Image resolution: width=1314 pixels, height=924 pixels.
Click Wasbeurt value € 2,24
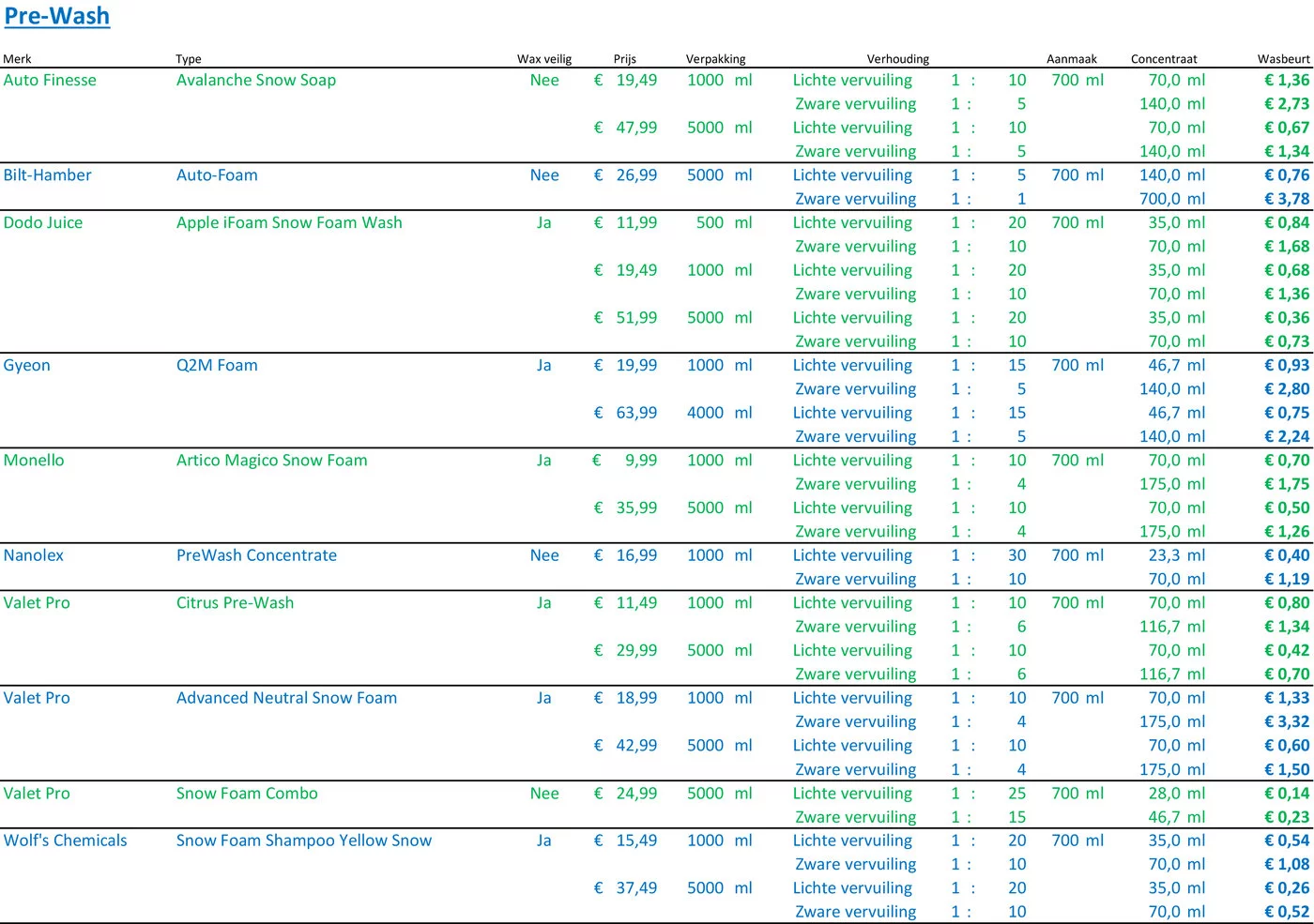pos(1287,436)
